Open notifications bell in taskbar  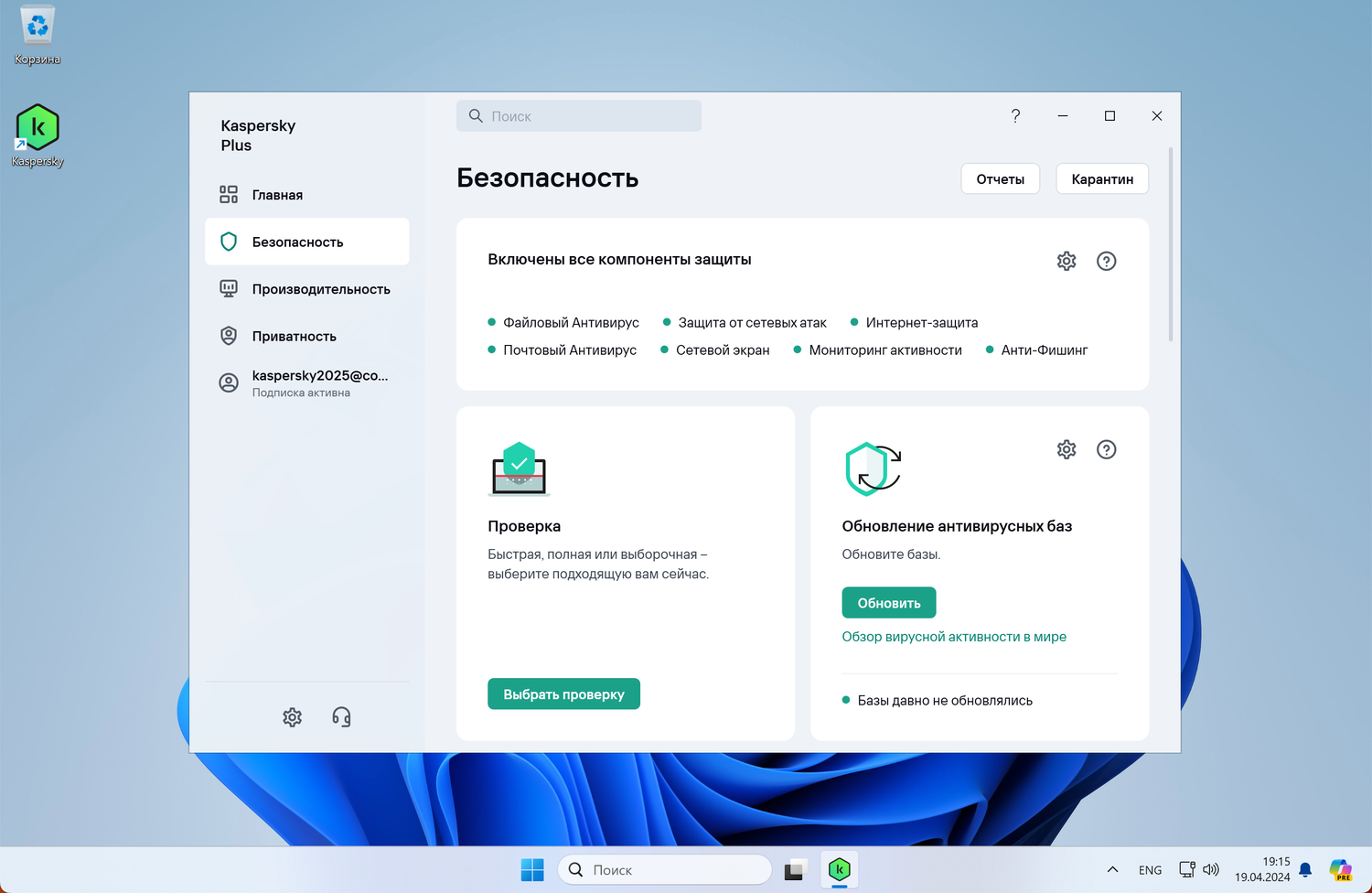pyautogui.click(x=1305, y=870)
